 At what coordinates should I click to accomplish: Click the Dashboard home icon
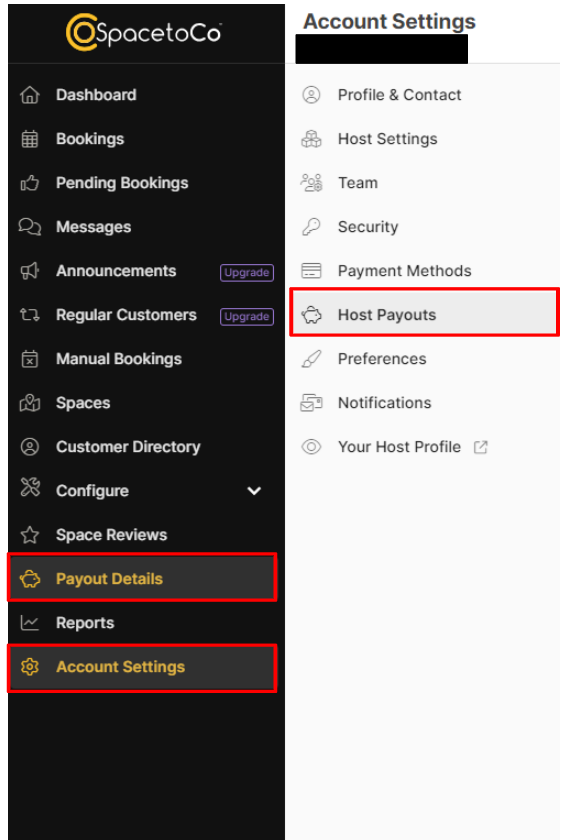point(30,95)
